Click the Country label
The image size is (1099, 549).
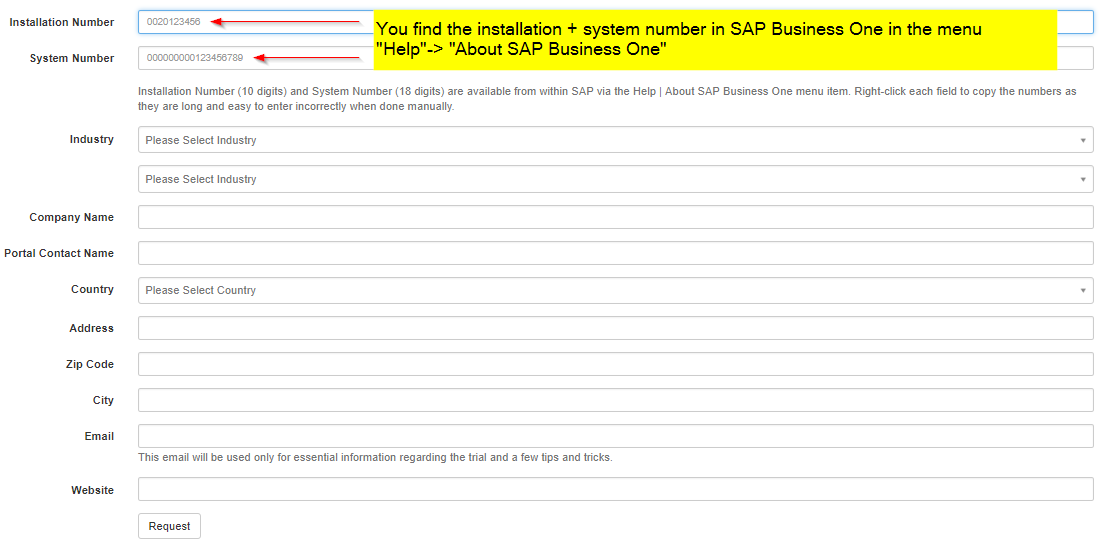click(x=92, y=290)
